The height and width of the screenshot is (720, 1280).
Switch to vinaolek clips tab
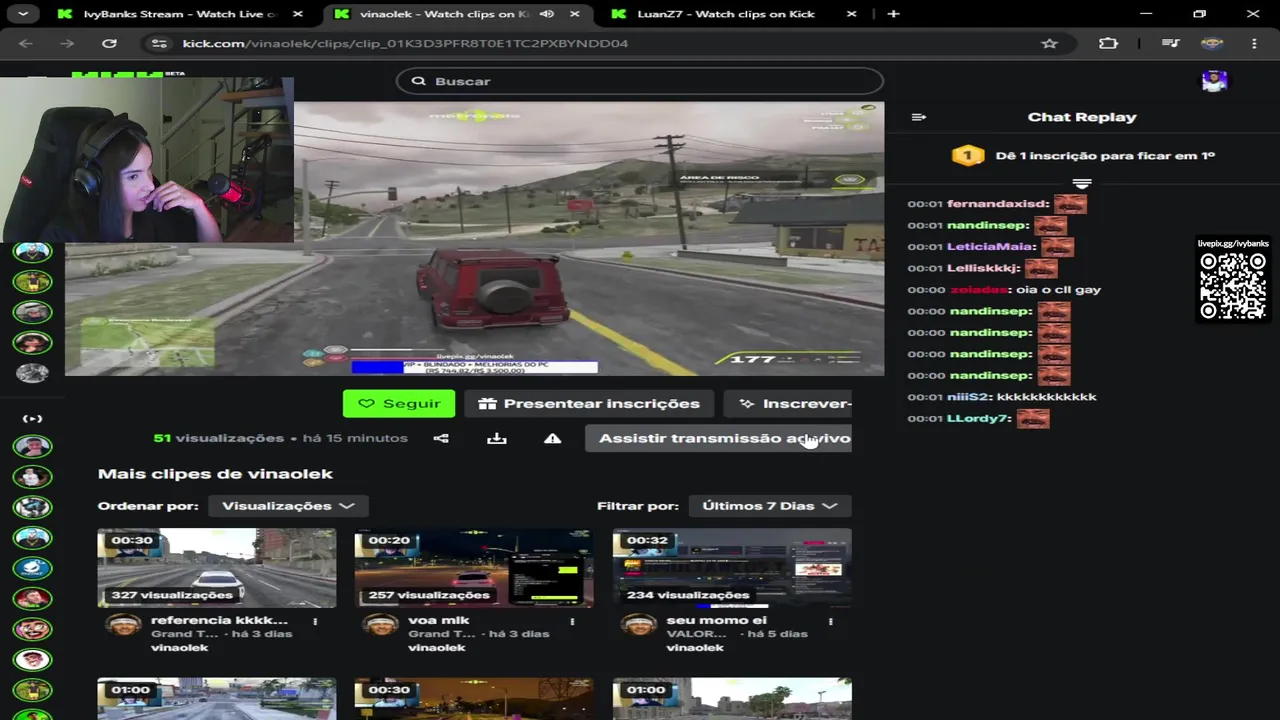point(458,14)
